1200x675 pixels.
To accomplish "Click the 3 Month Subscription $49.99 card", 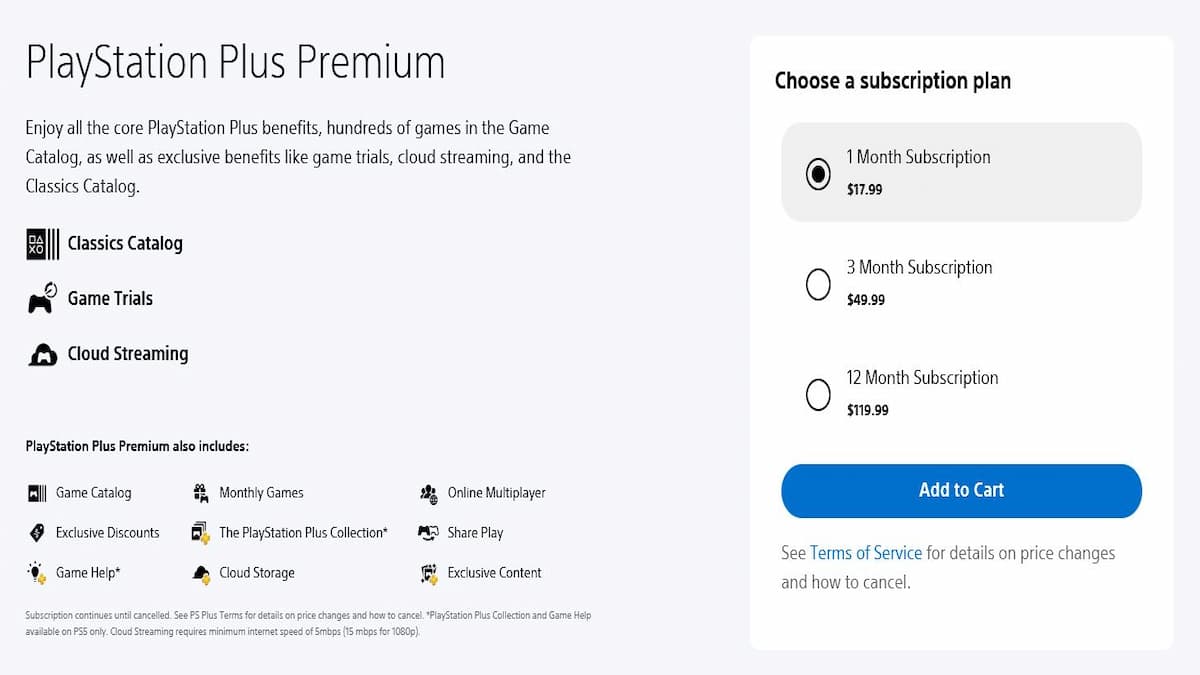I will coord(961,283).
